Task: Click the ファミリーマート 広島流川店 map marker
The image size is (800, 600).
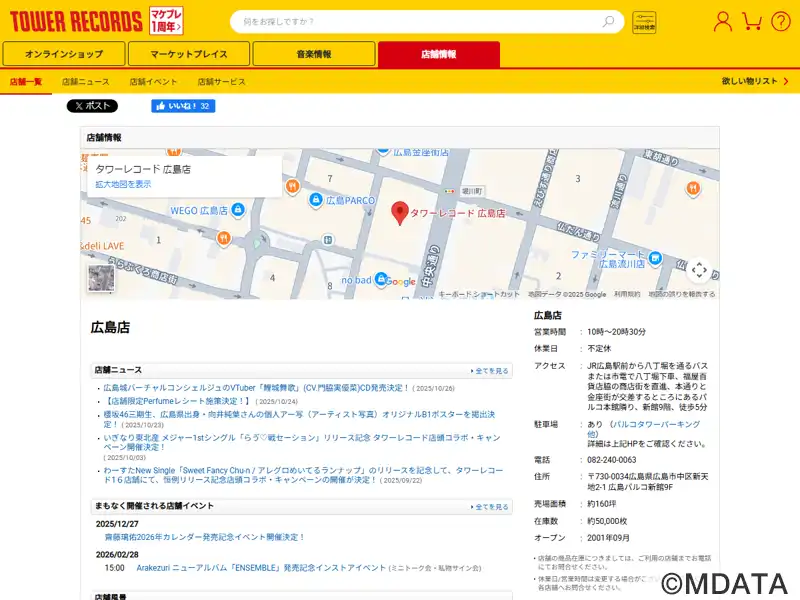Action: tap(655, 258)
